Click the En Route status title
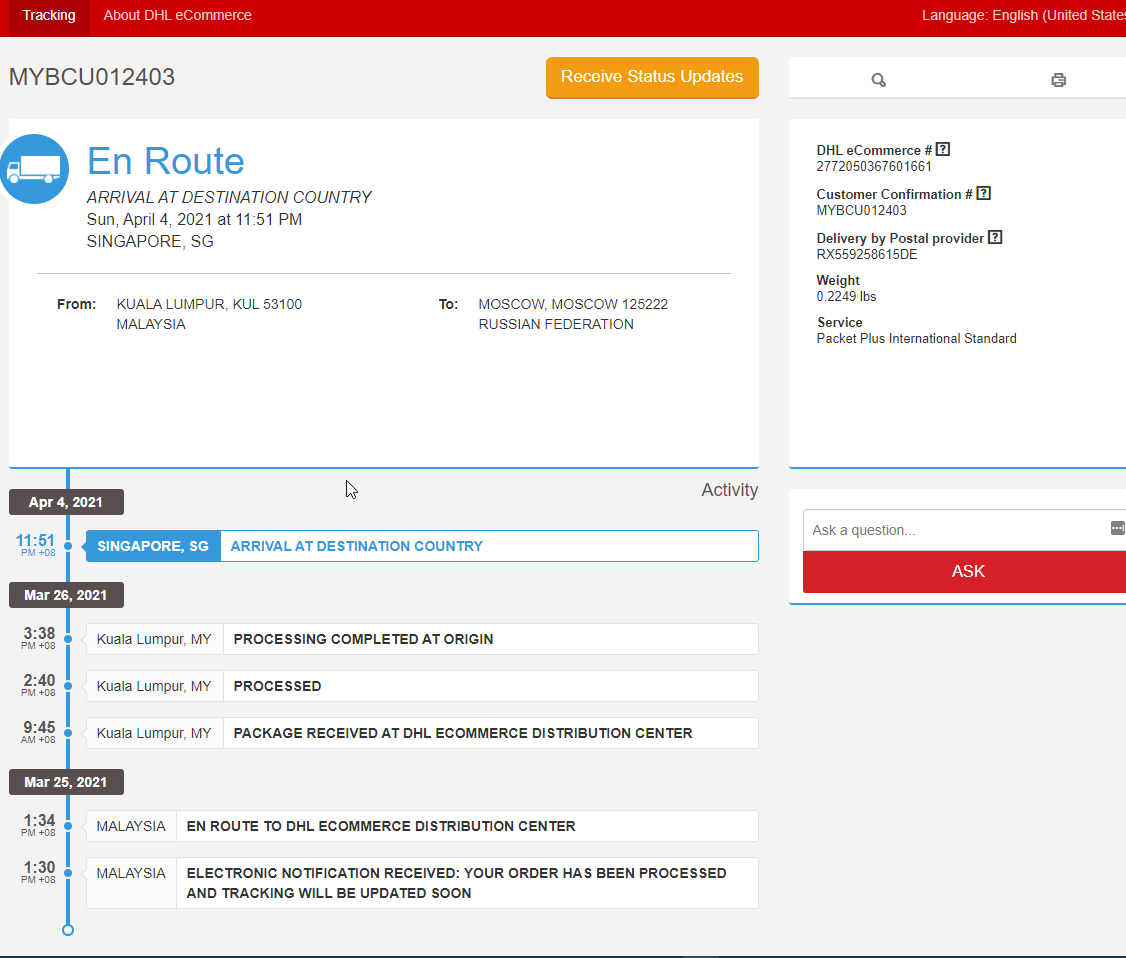Viewport: 1126px width, 958px height. [166, 161]
